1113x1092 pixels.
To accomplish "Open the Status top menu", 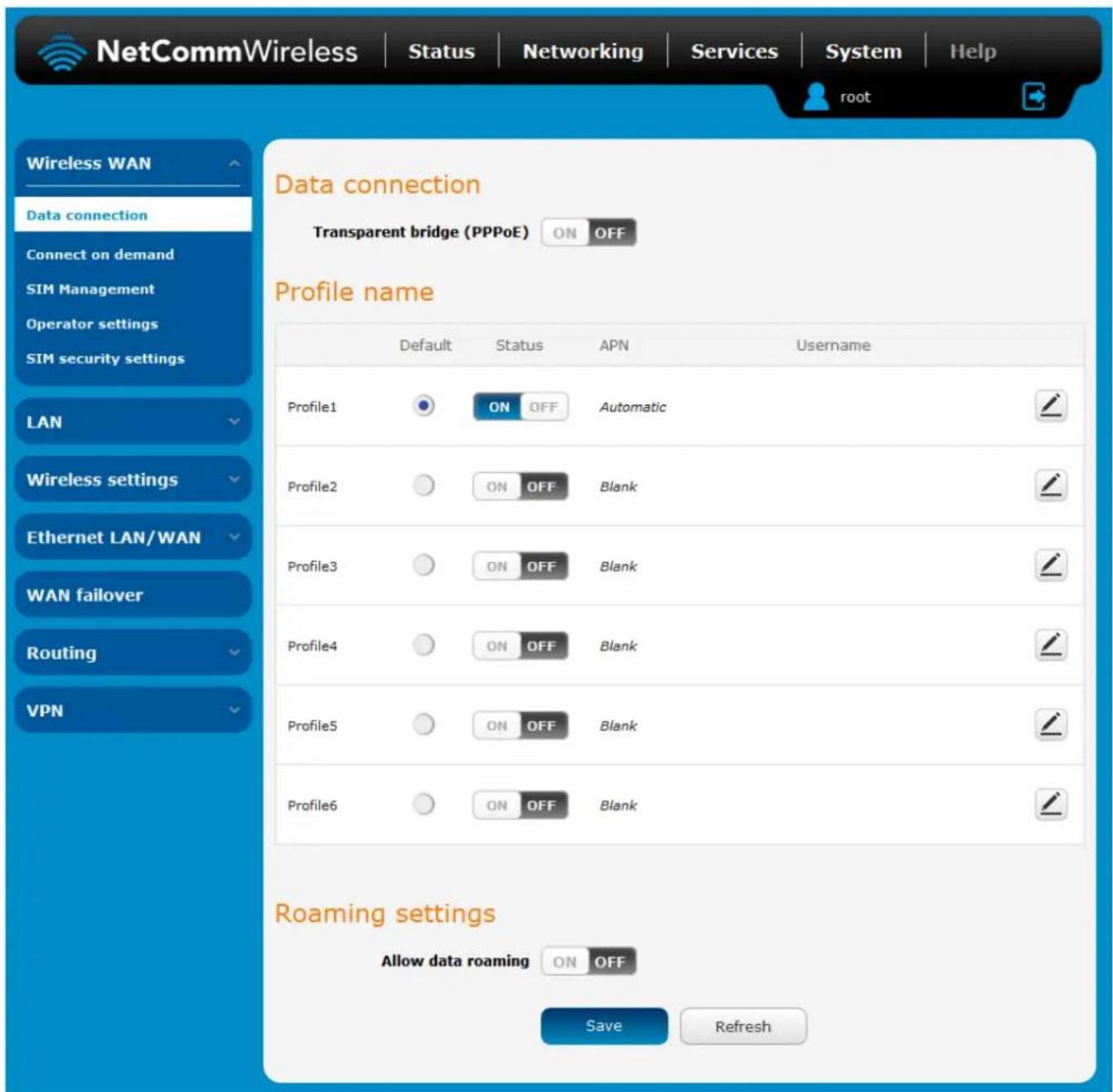I will pos(441,51).
